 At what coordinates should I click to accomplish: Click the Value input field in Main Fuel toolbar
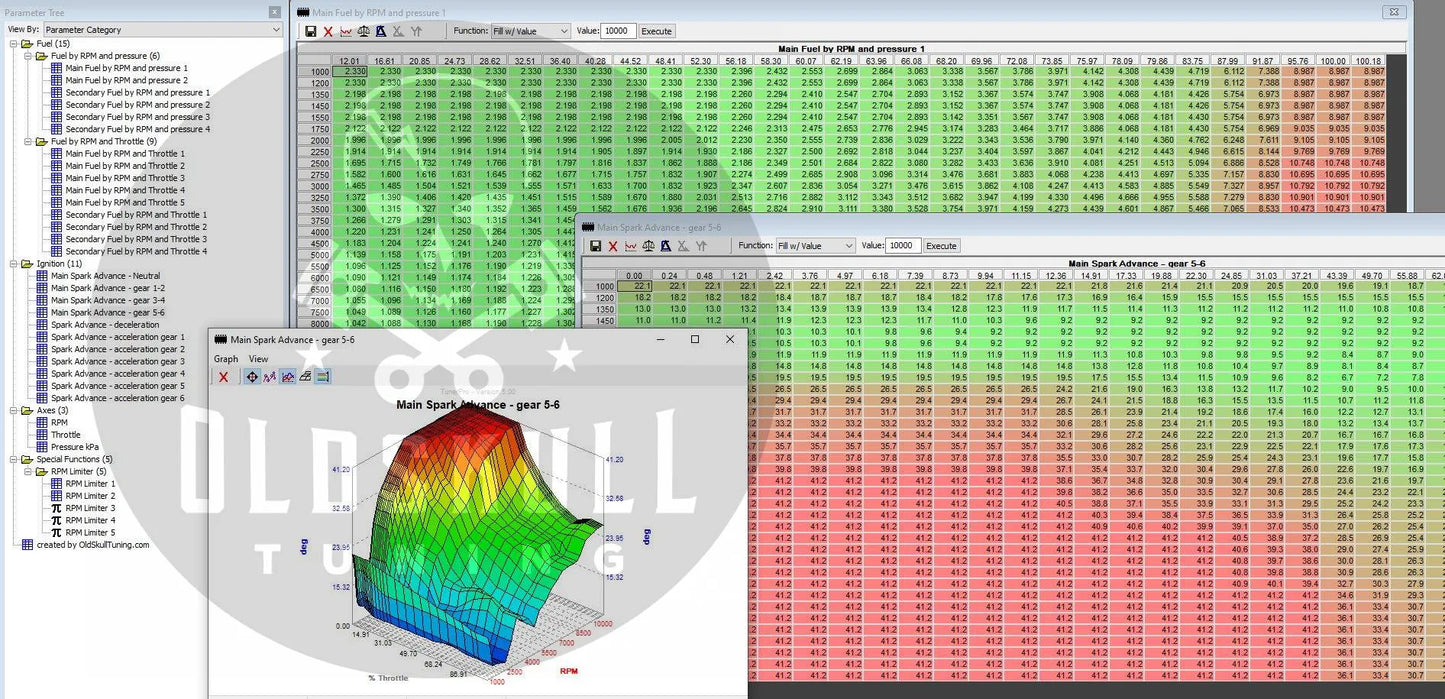click(x=618, y=31)
